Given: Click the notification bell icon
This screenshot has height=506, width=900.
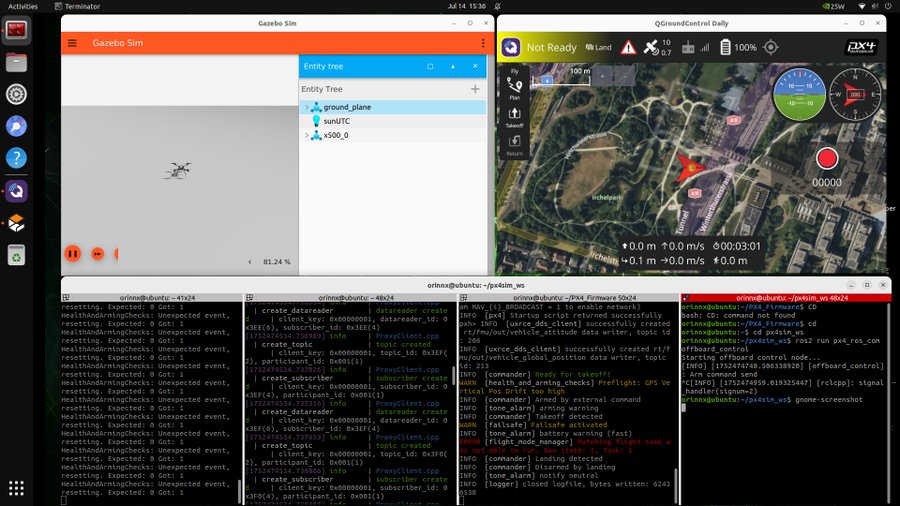Looking at the screenshot, I should pos(498,6).
